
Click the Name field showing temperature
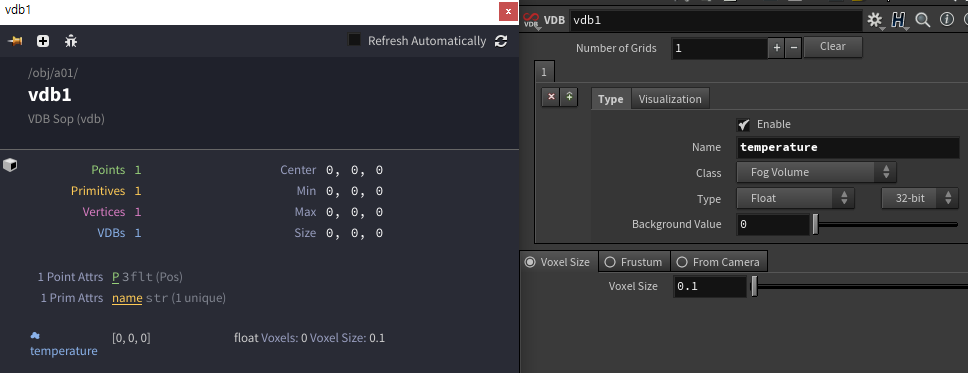(848, 148)
